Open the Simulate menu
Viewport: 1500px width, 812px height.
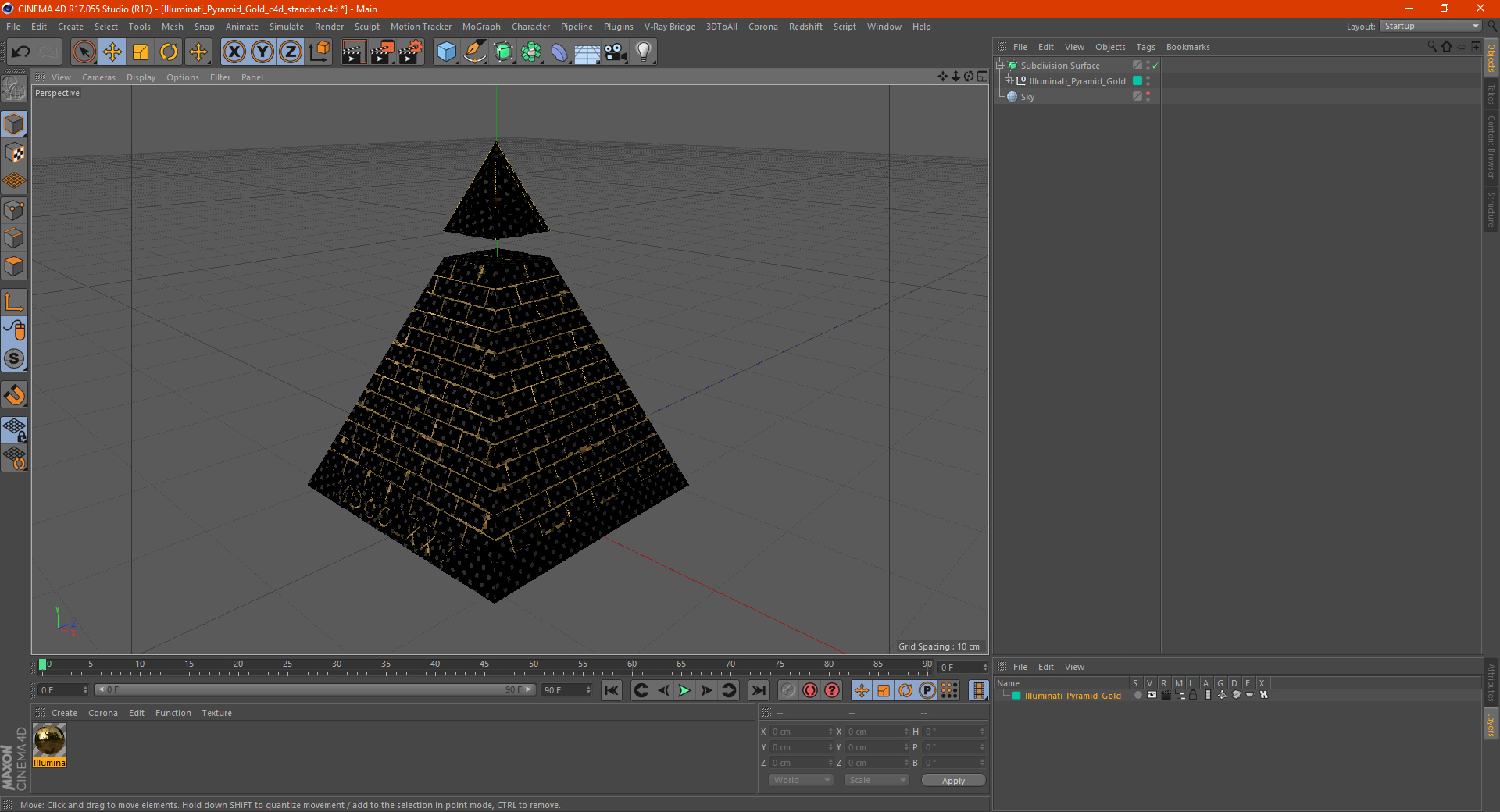click(287, 27)
